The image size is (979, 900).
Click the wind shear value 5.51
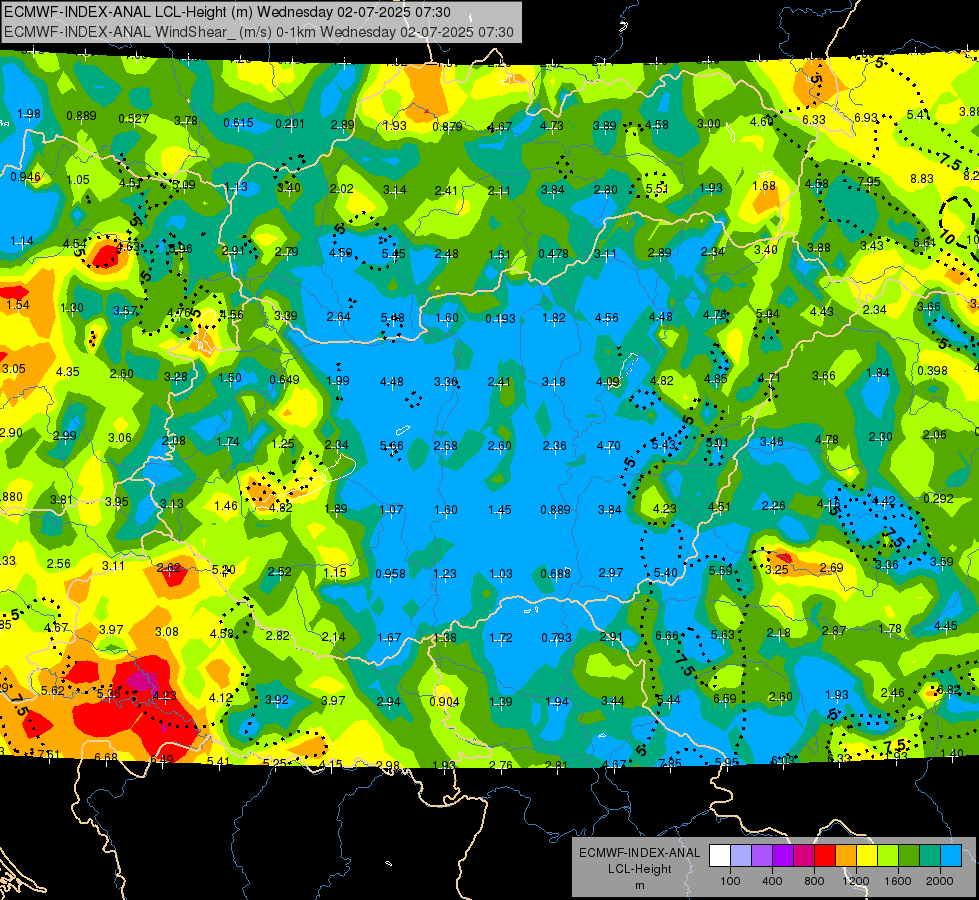point(657,189)
